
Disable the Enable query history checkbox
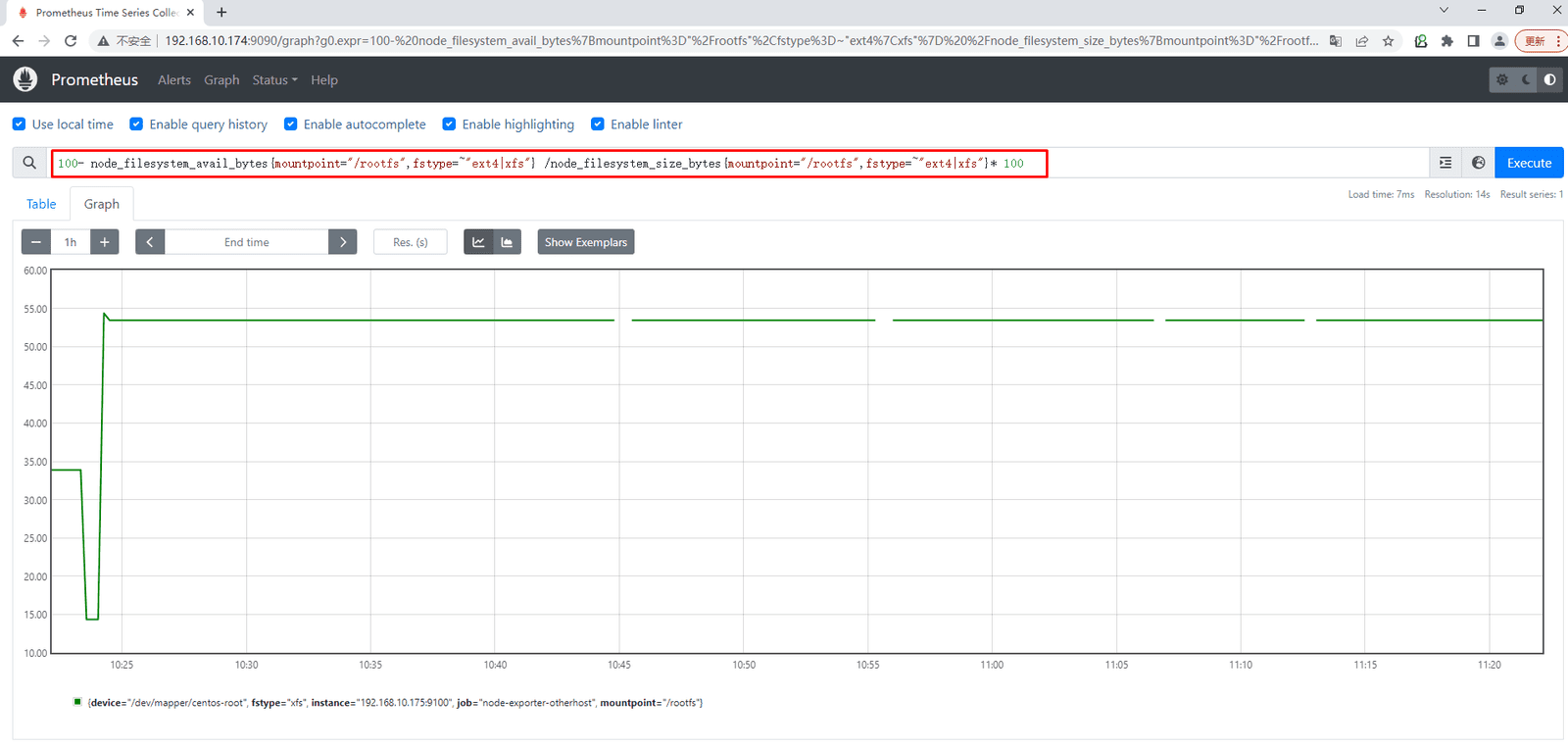pyautogui.click(x=136, y=124)
